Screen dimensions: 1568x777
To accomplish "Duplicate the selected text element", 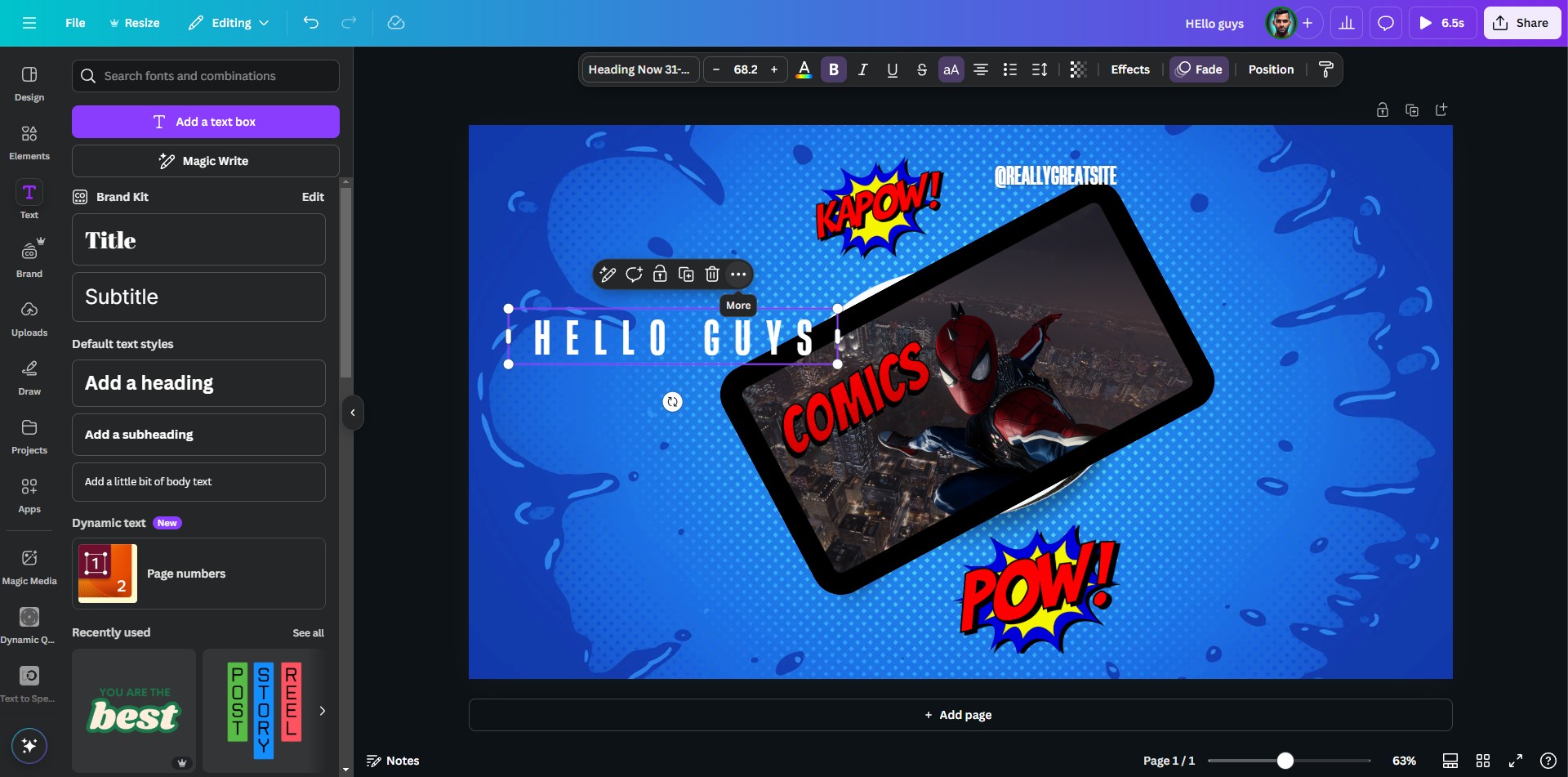I will click(686, 275).
